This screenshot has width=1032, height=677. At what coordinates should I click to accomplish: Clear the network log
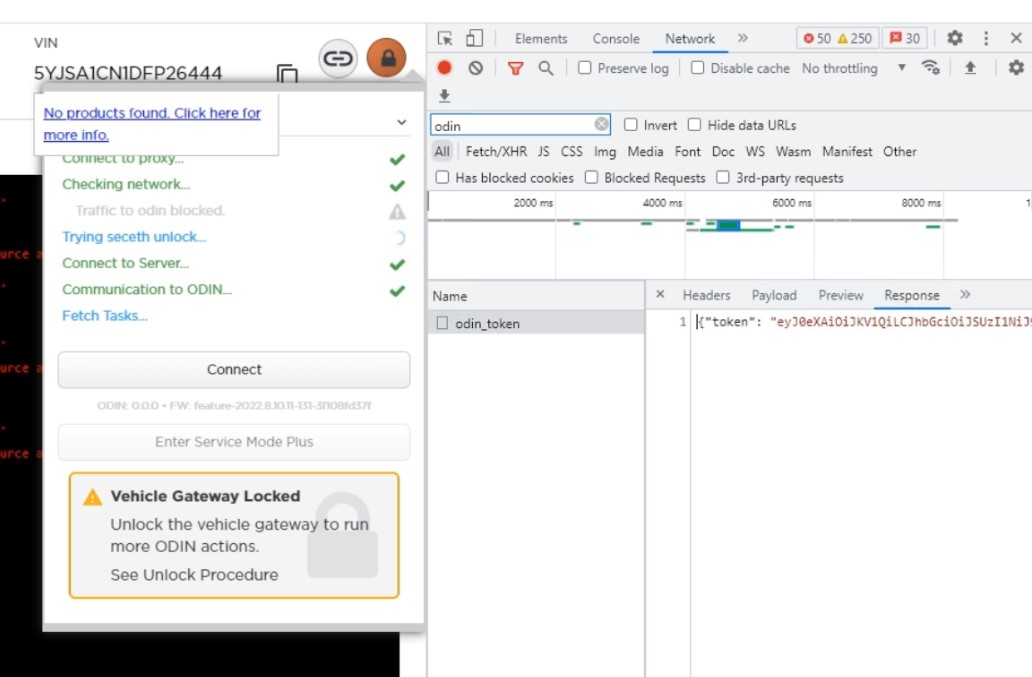(476, 68)
